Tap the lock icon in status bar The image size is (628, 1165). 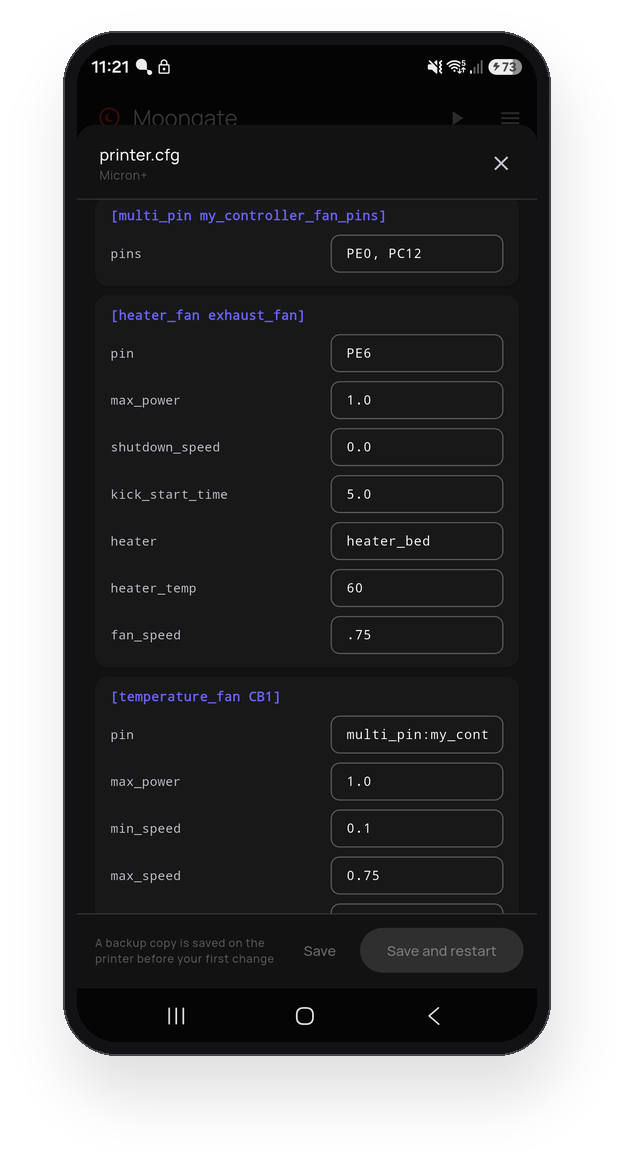click(x=164, y=67)
